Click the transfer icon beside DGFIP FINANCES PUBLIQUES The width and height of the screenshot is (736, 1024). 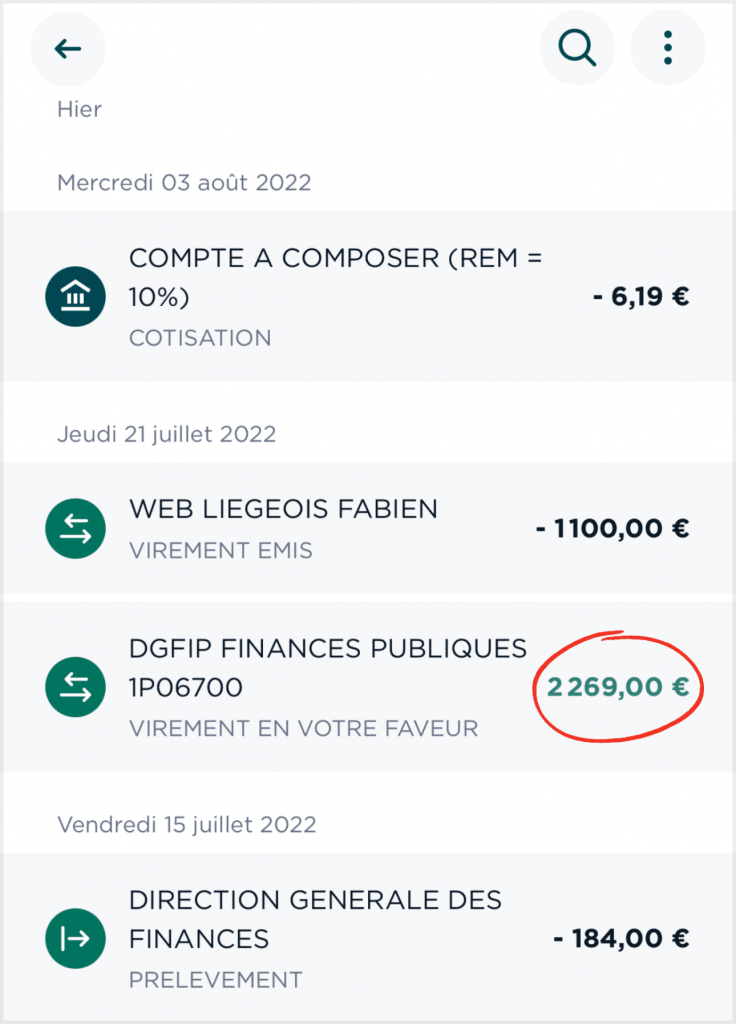75,687
